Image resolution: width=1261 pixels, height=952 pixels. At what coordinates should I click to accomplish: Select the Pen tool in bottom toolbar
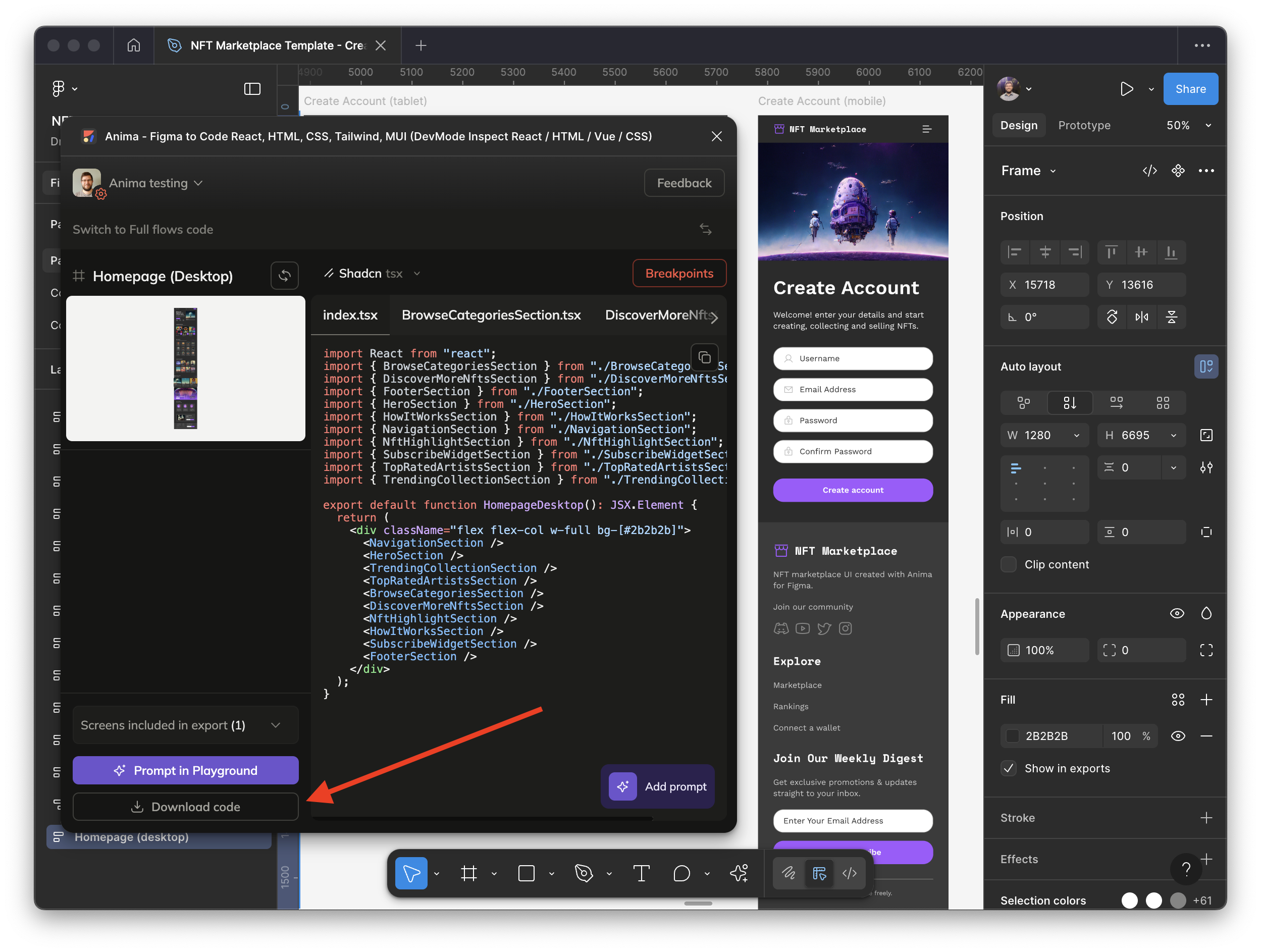pos(584,873)
